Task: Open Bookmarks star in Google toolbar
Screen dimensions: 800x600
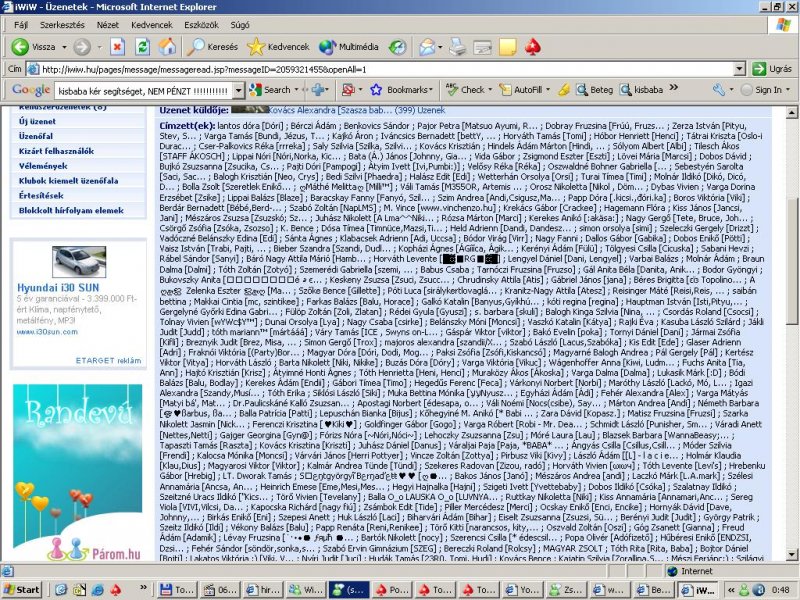Action: (402, 90)
